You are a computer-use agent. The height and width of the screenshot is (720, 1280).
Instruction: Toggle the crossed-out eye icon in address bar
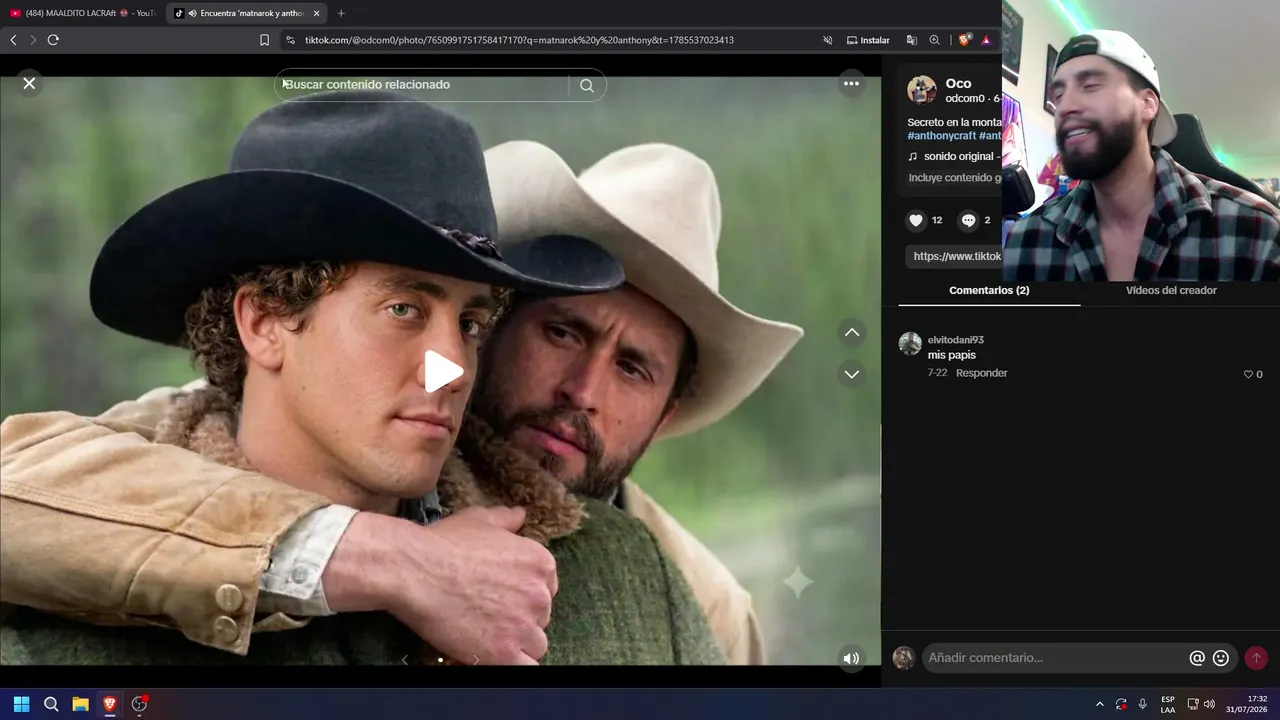point(827,40)
